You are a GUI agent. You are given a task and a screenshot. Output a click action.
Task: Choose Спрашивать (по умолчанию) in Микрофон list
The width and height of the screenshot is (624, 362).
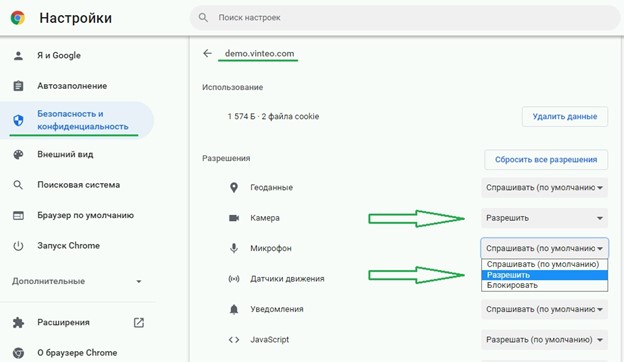[x=544, y=265]
